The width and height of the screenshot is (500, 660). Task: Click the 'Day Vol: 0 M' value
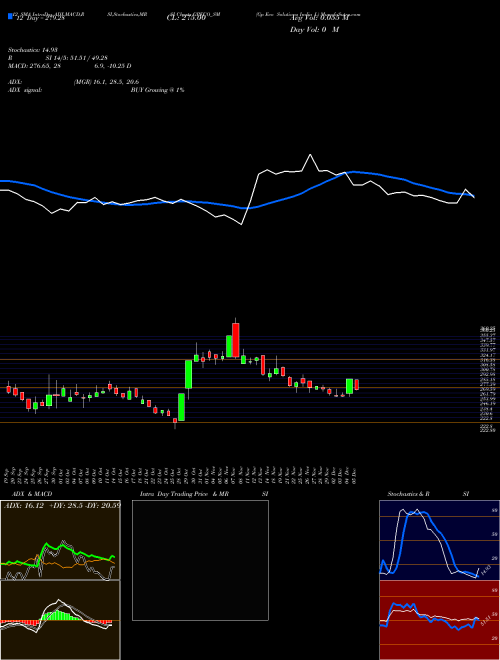pyautogui.click(x=314, y=30)
